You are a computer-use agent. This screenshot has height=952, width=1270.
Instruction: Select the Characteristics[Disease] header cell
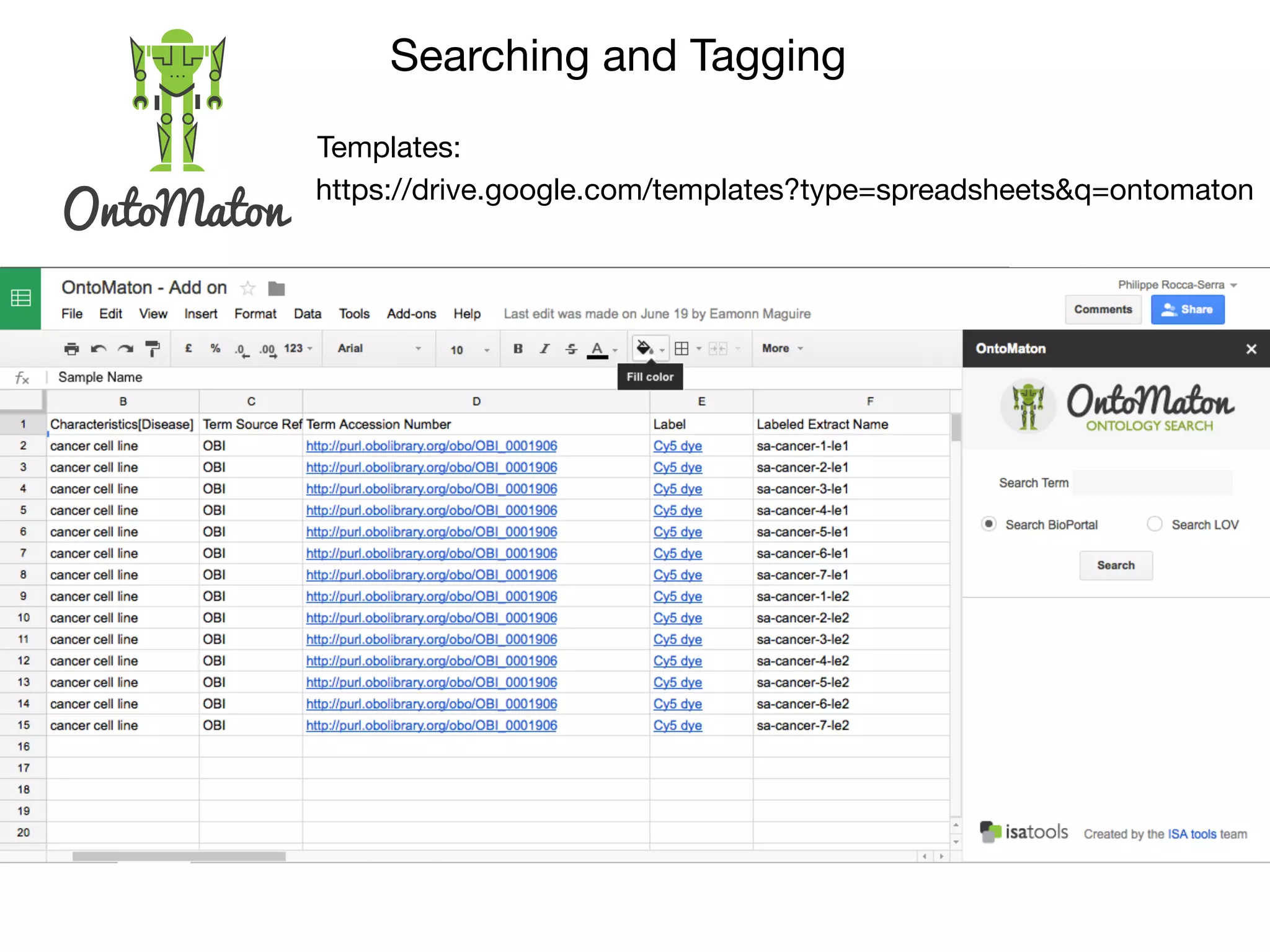(x=123, y=425)
